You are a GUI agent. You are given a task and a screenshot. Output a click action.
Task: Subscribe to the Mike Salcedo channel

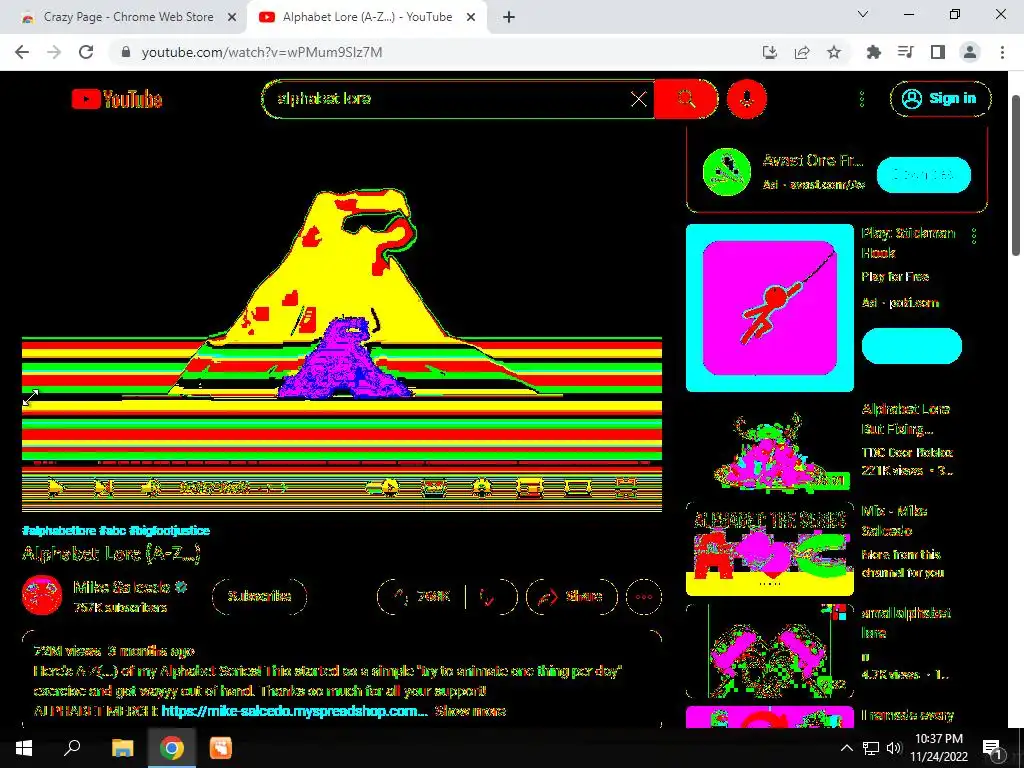(x=259, y=596)
